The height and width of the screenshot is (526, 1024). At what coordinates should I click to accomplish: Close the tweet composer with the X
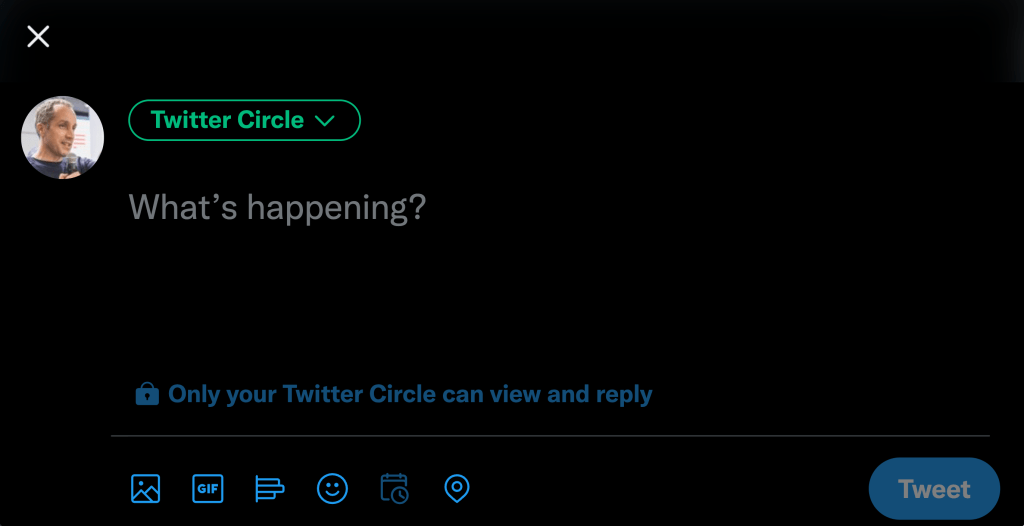38,37
